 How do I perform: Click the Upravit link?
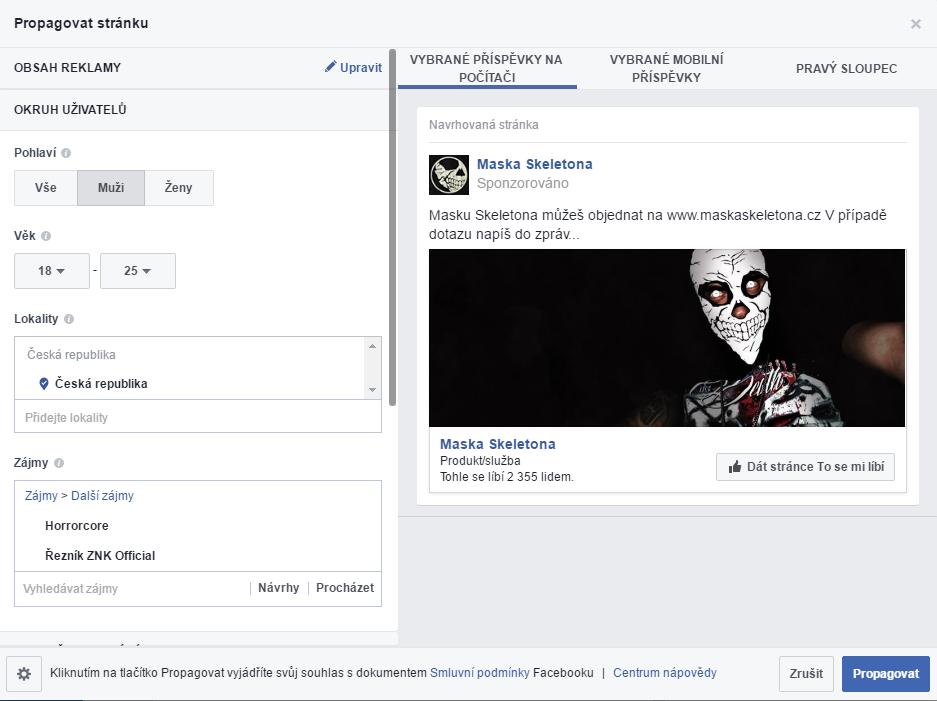360,68
